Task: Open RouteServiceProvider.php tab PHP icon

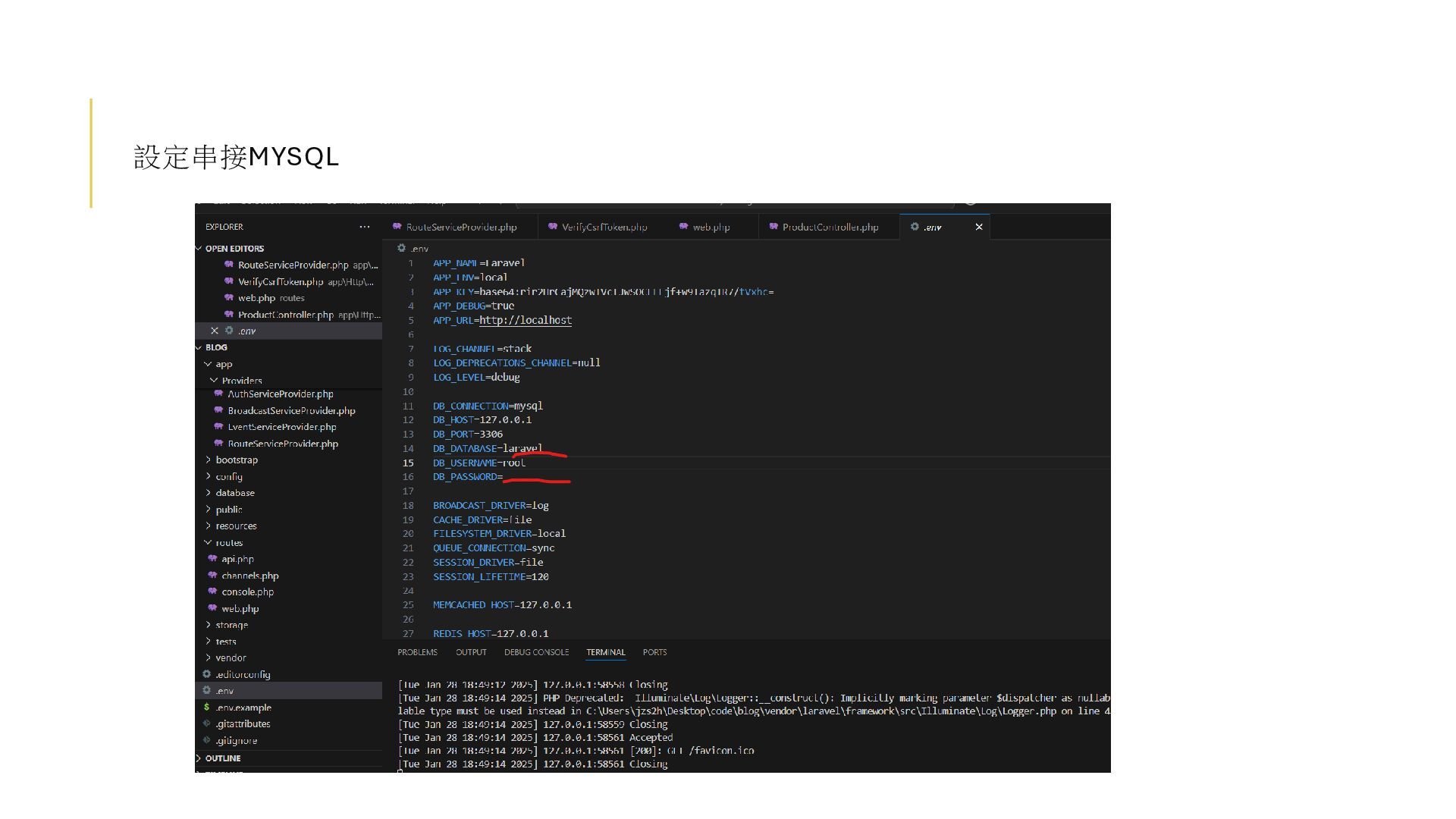Action: (x=397, y=227)
